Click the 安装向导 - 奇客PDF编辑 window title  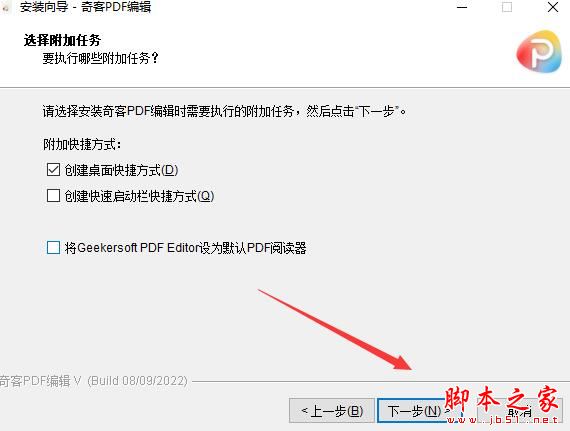click(85, 7)
